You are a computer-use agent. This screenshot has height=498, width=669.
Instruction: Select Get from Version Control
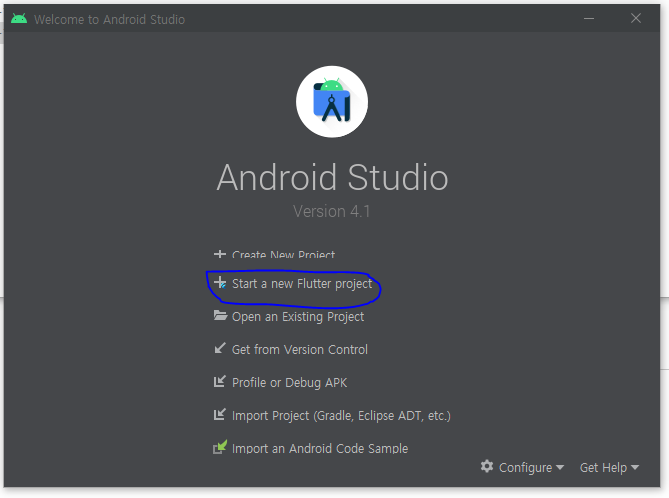tap(300, 350)
